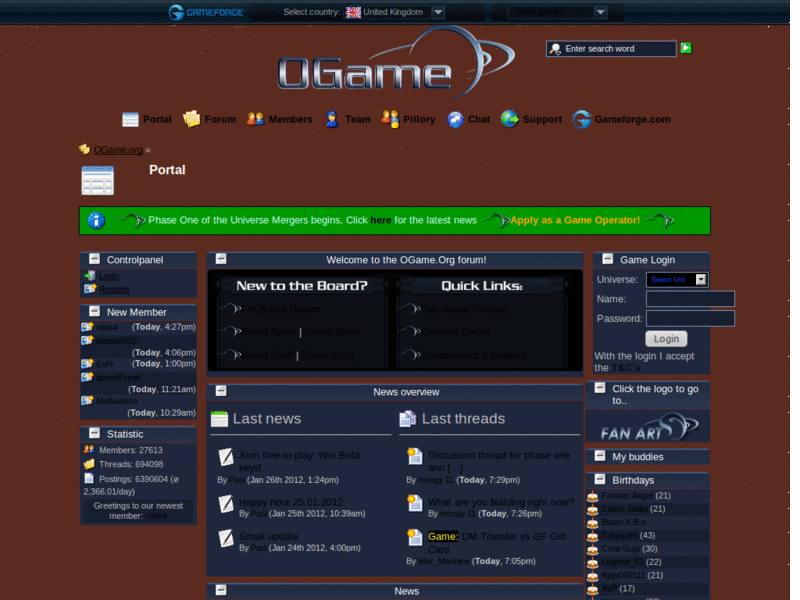The height and width of the screenshot is (600, 800).
Task: Click the Gameforge.com menu label
Action: [x=632, y=119]
